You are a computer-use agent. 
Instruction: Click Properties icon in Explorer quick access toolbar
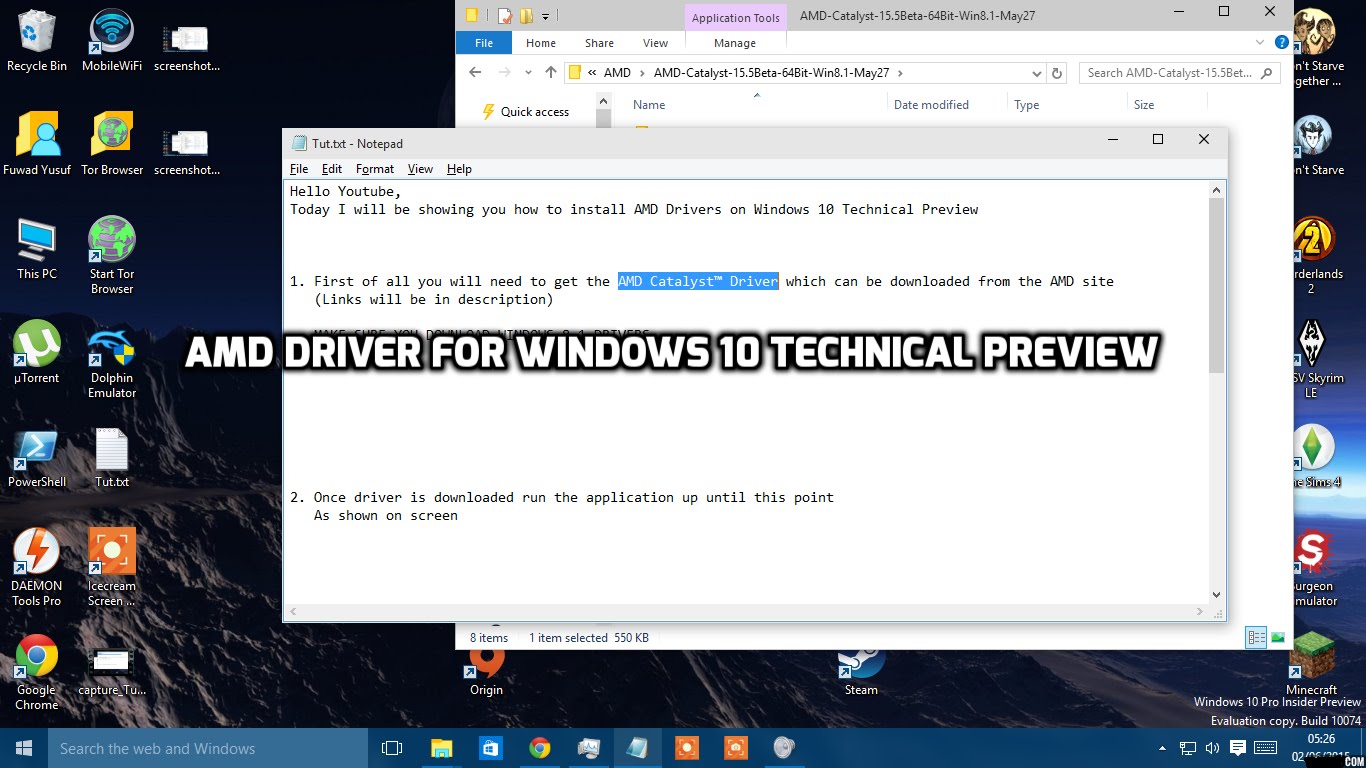coord(505,16)
